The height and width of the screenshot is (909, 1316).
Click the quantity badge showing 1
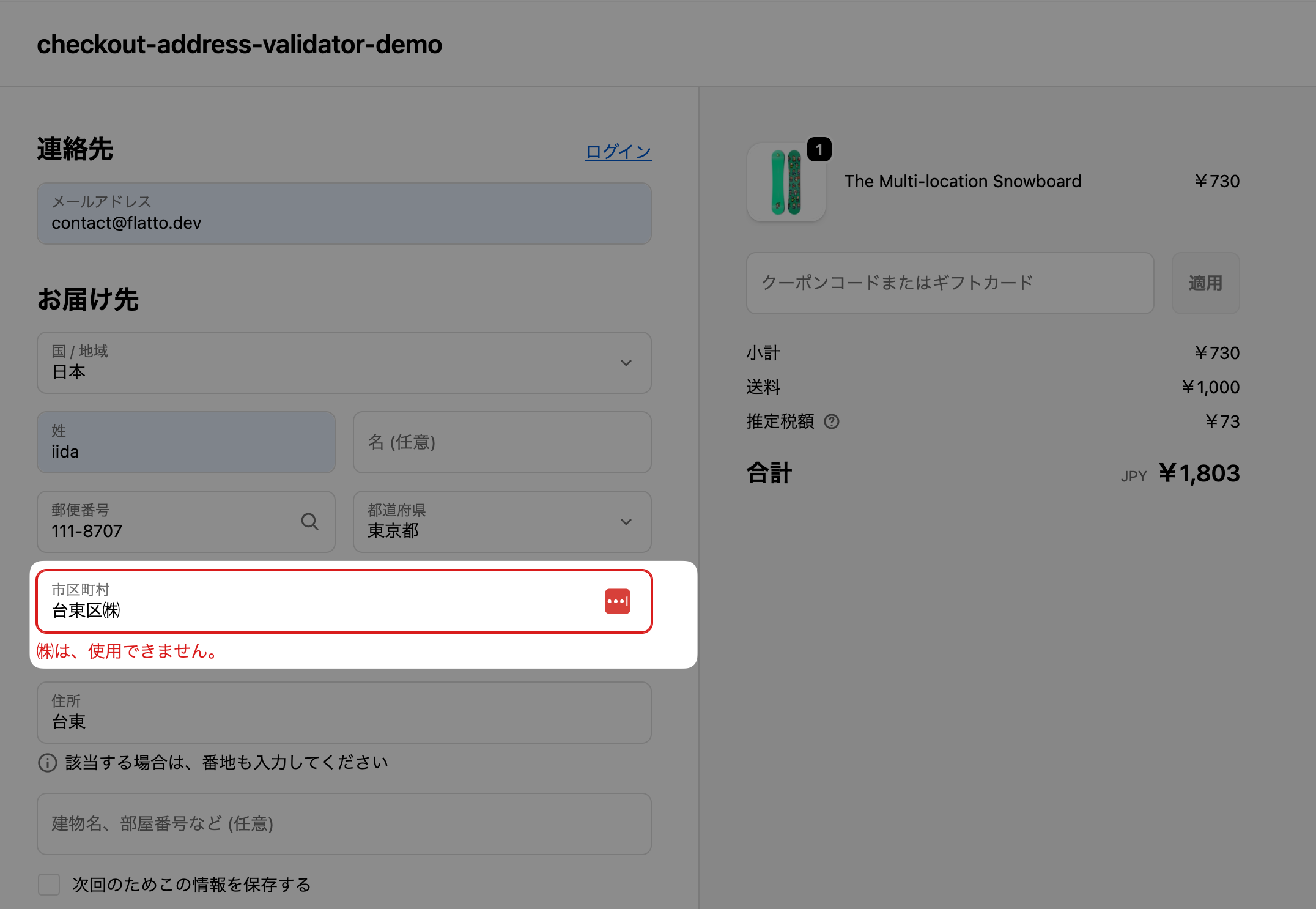(x=819, y=150)
